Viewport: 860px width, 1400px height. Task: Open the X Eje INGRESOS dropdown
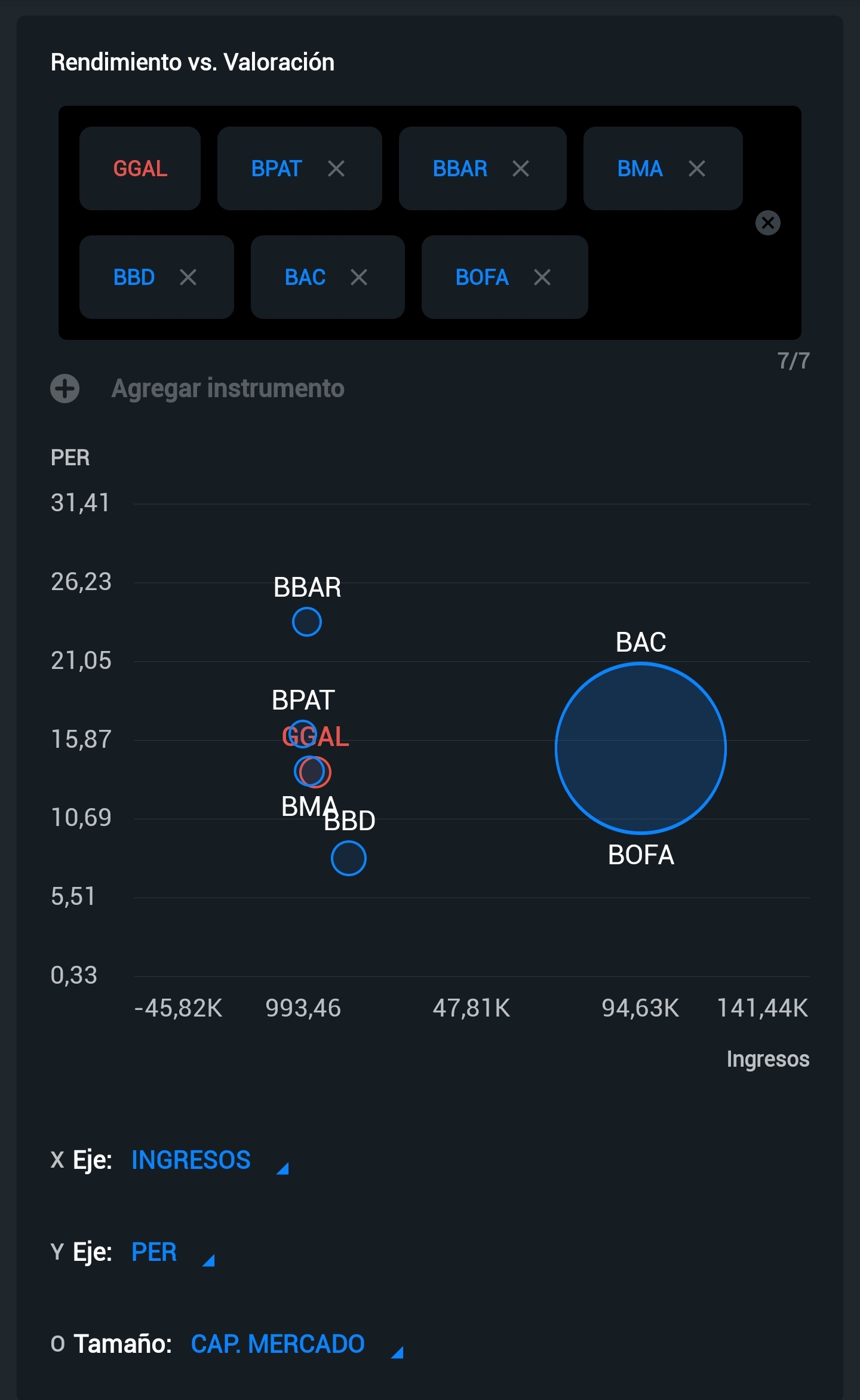(210, 1160)
